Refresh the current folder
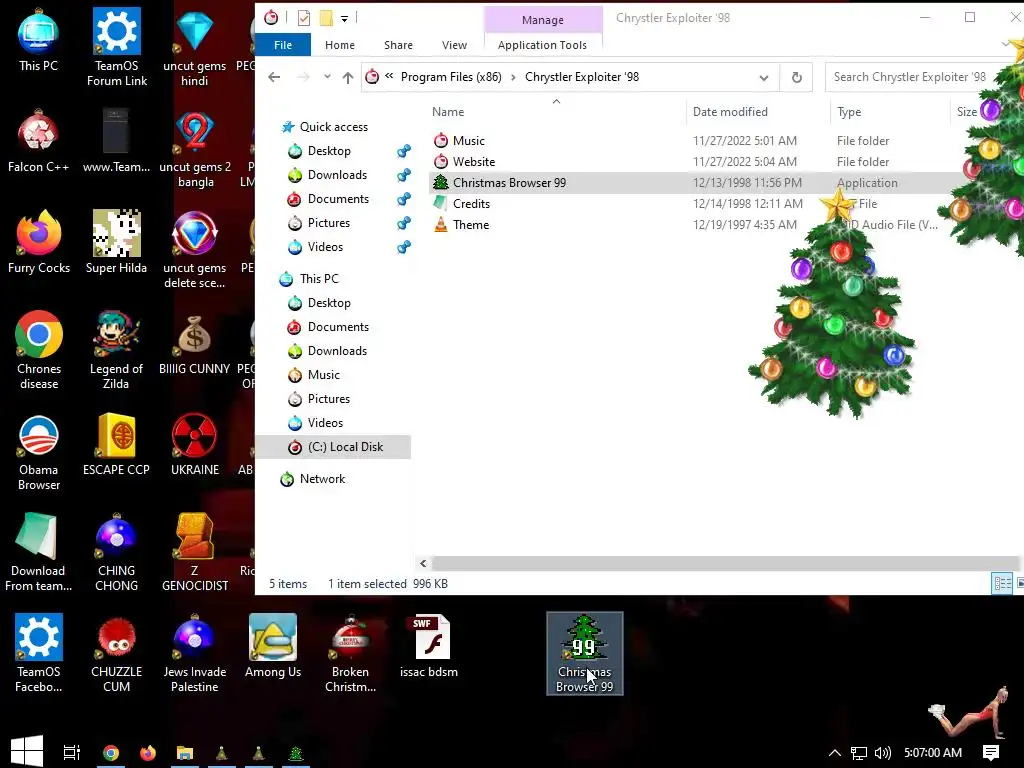 tap(797, 78)
